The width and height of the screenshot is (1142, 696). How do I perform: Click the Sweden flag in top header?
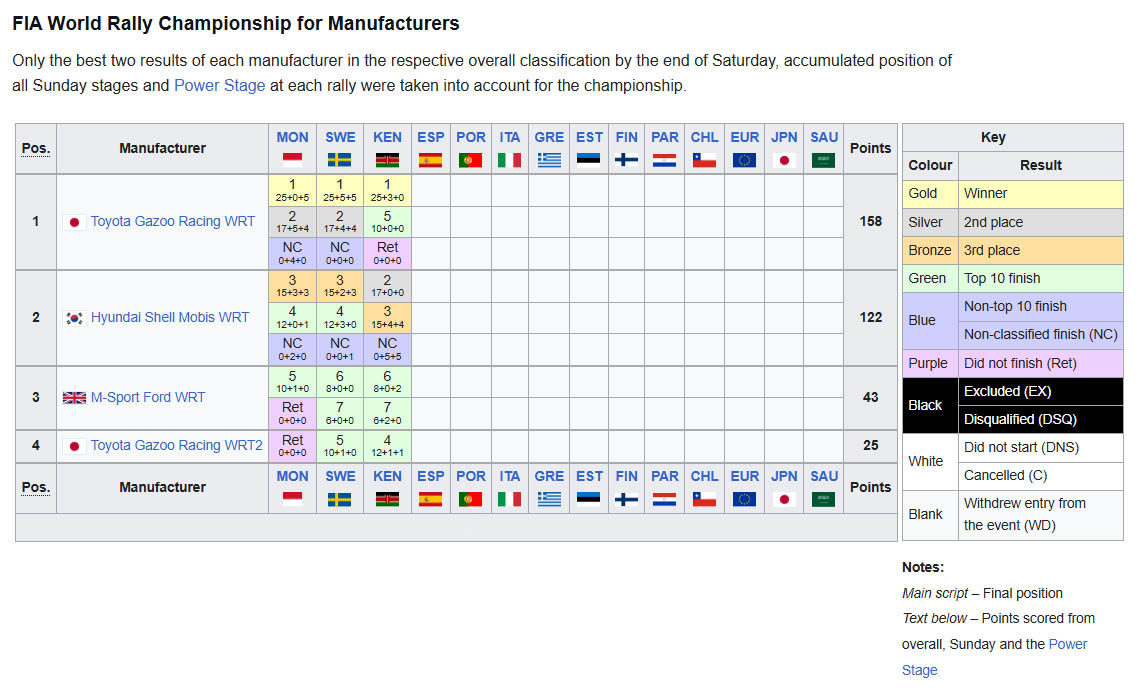[339, 160]
